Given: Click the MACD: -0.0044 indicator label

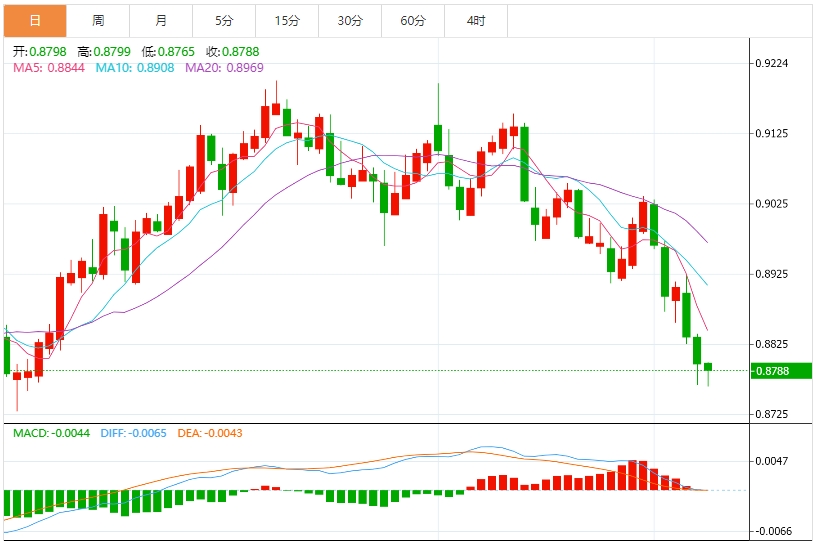Looking at the screenshot, I should 51,433.
